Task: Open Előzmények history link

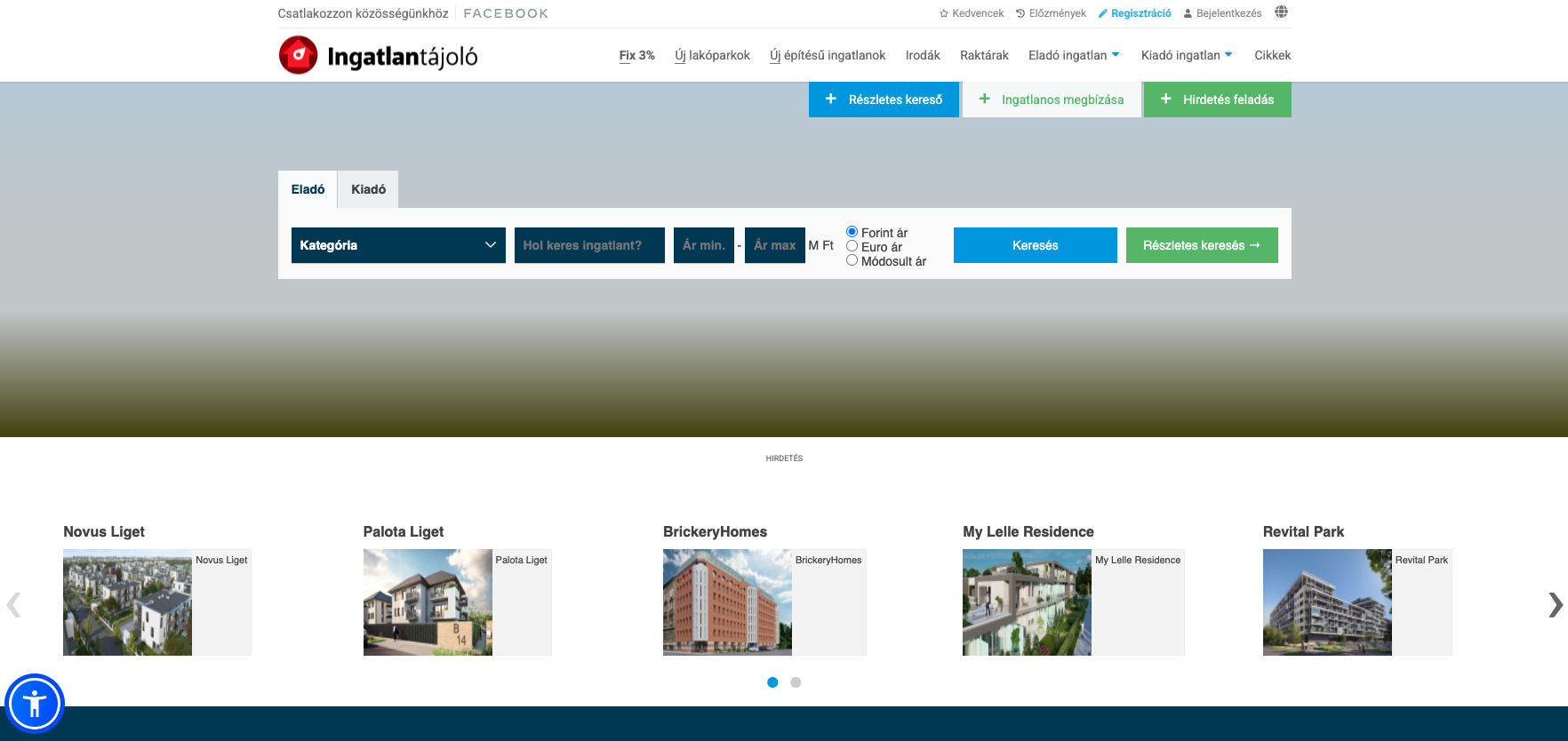Action: point(1051,13)
